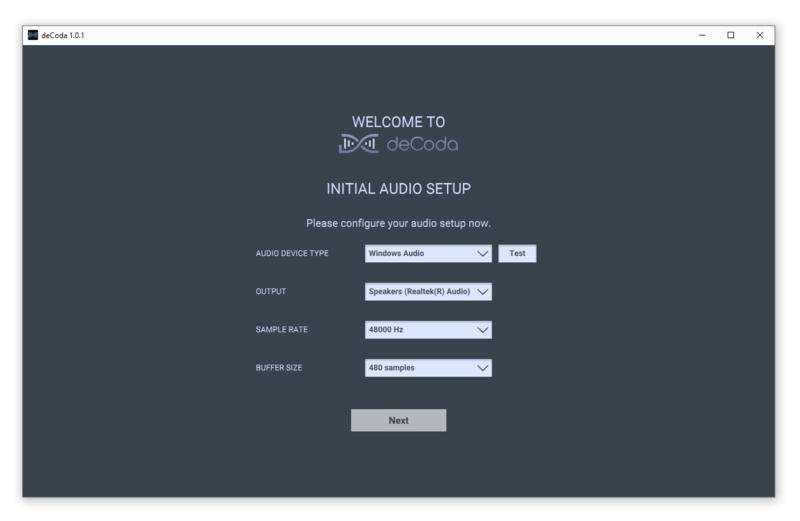
Task: Click the 'deCoda 1.0.1' window title
Action: click(63, 35)
